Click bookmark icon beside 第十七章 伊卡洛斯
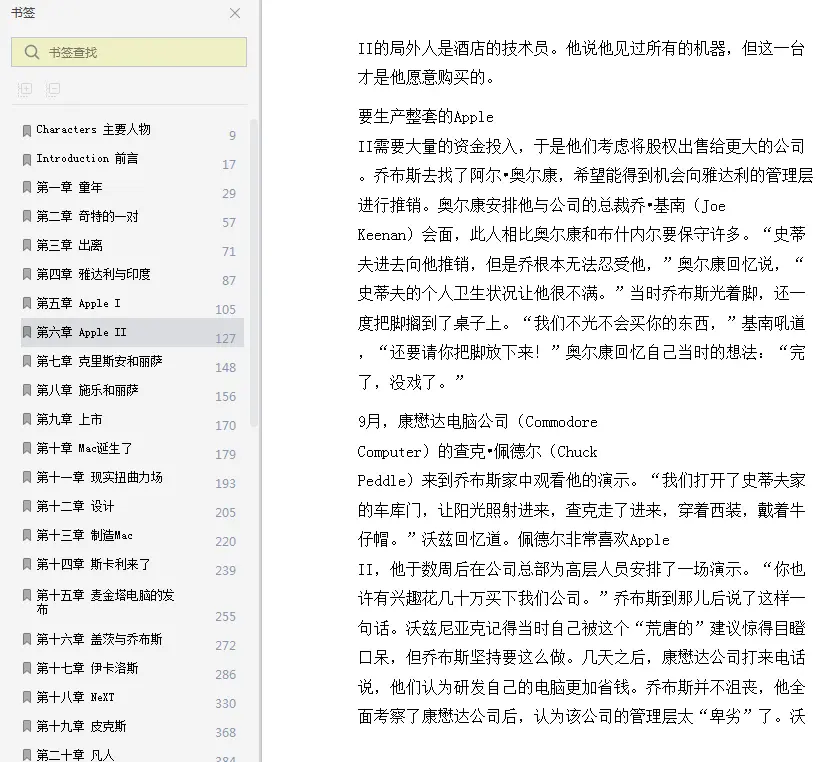 point(27,668)
